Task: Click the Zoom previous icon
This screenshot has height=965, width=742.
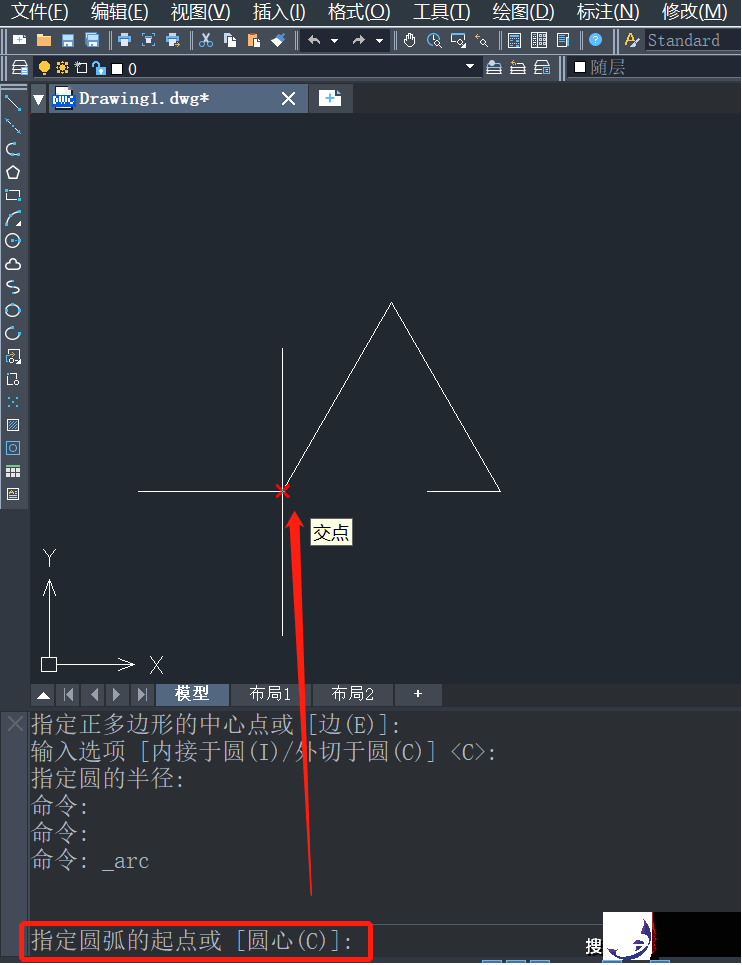Action: pyautogui.click(x=482, y=41)
